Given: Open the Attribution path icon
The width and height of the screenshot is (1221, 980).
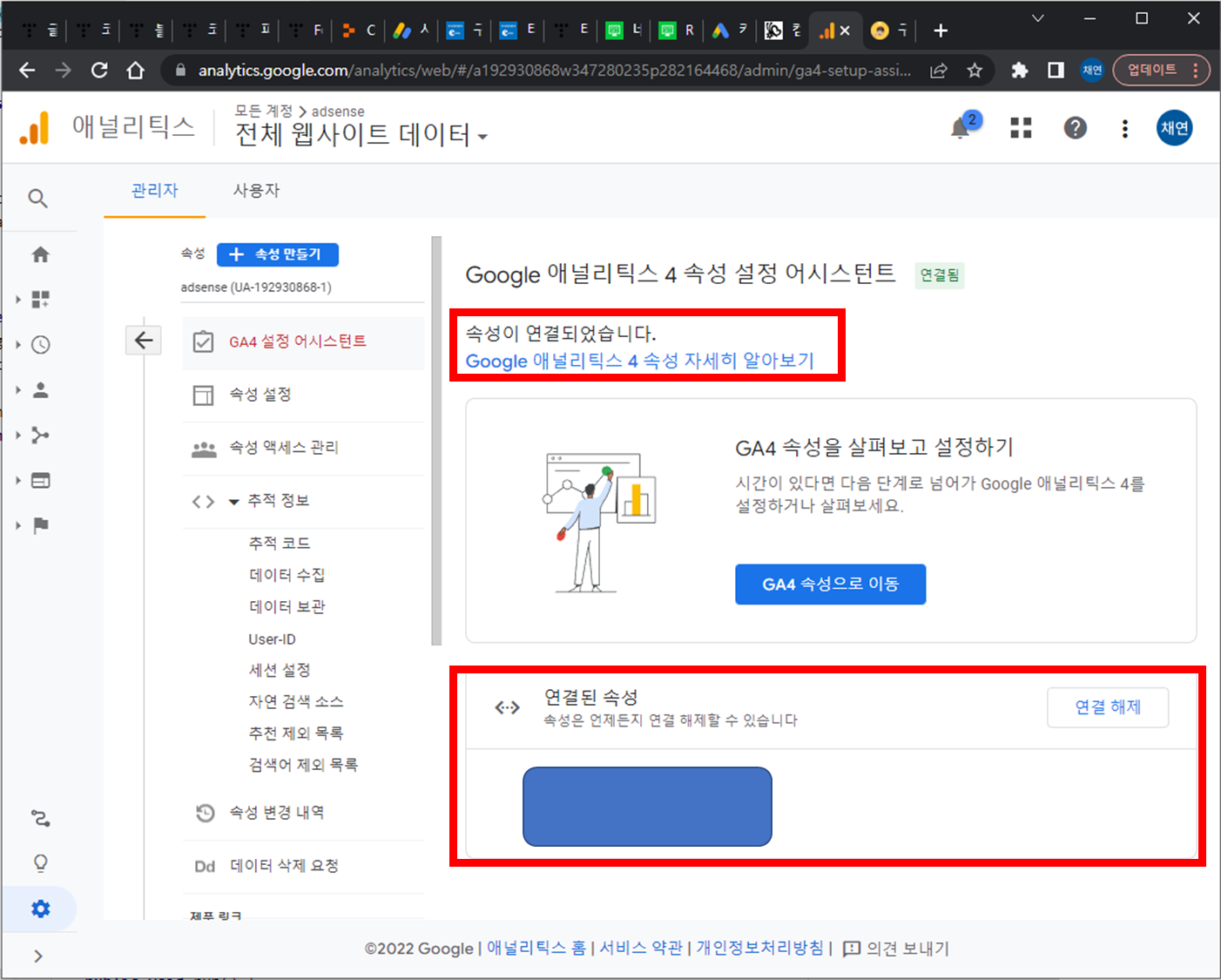Looking at the screenshot, I should (40, 818).
